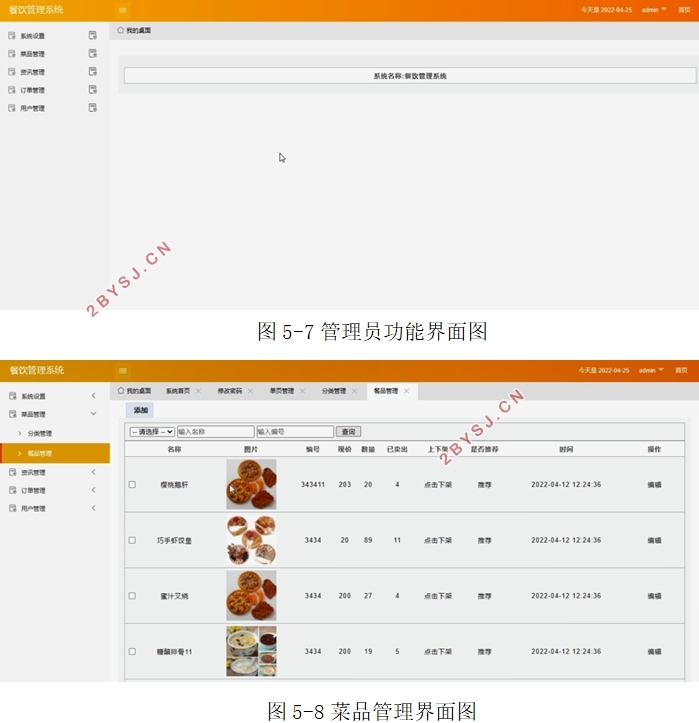Click the 系统名称:餐饮管理系统 box in top screenshot

tap(410, 76)
